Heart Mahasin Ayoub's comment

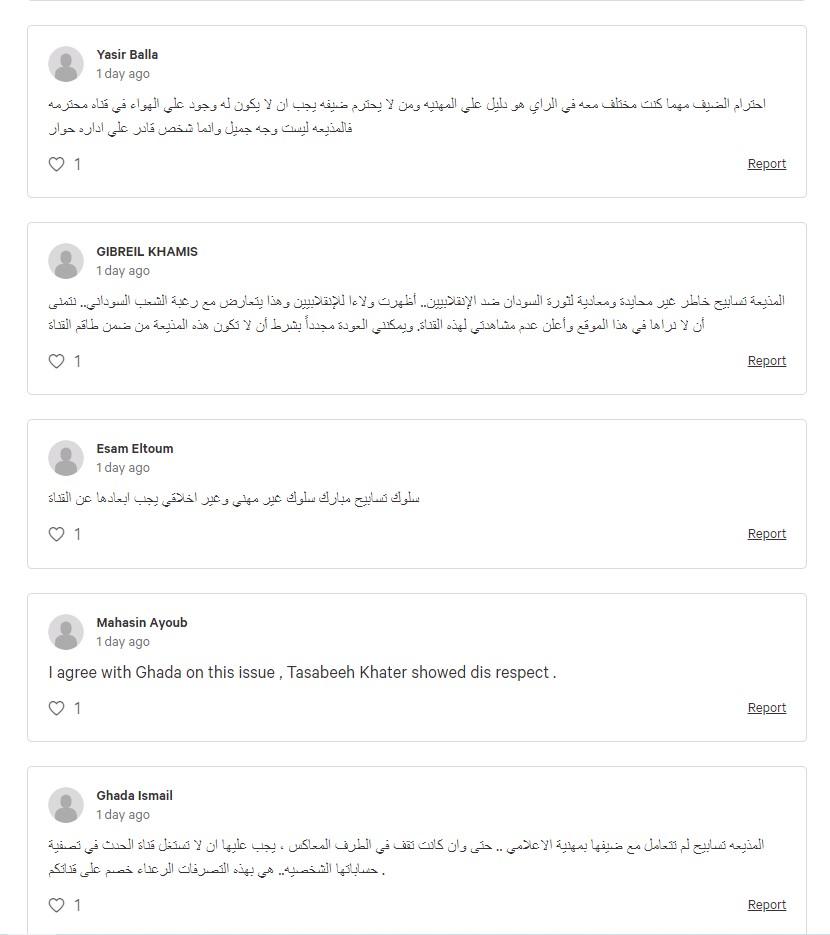[56, 708]
